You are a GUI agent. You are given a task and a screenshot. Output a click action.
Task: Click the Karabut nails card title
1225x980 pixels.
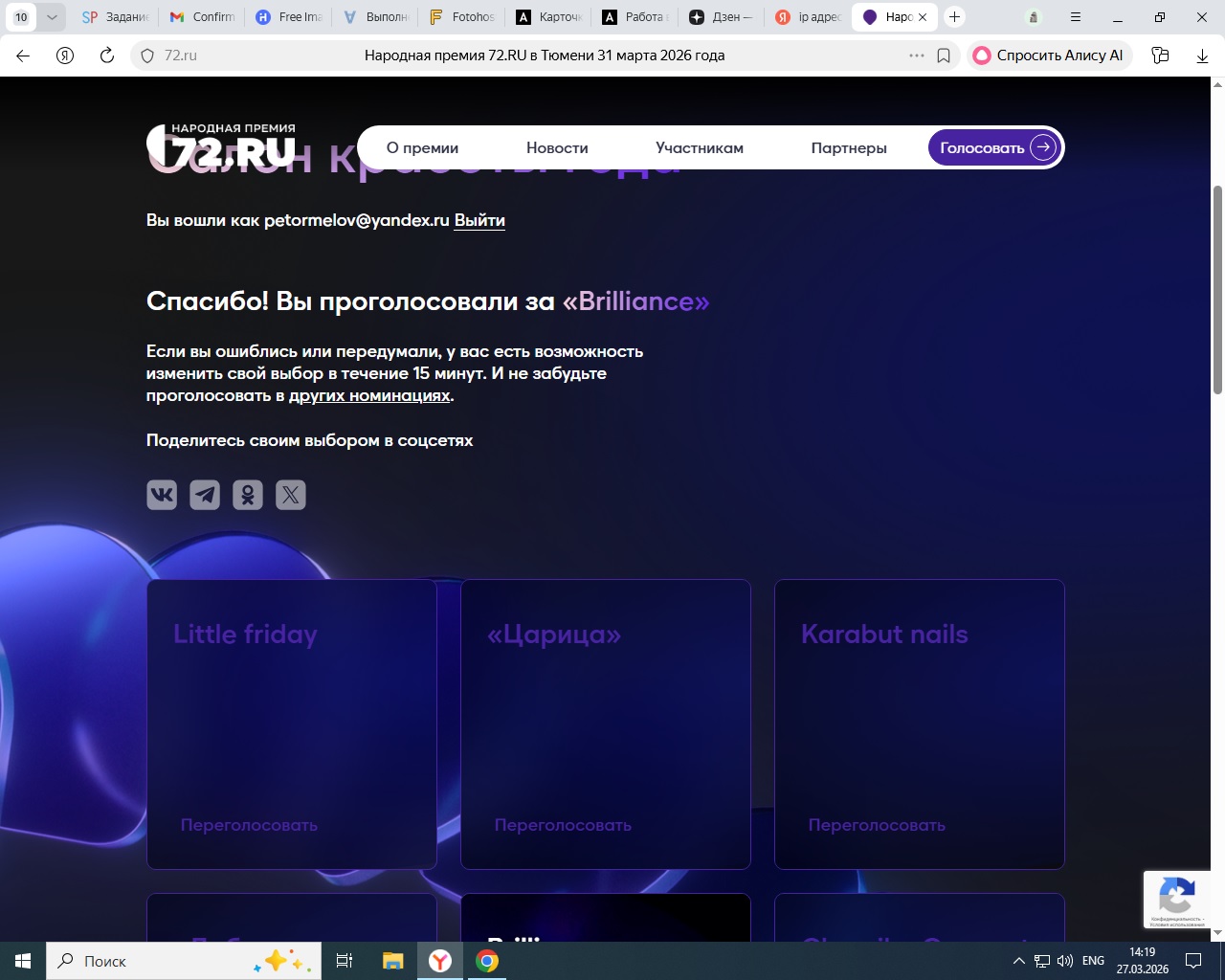(x=884, y=635)
